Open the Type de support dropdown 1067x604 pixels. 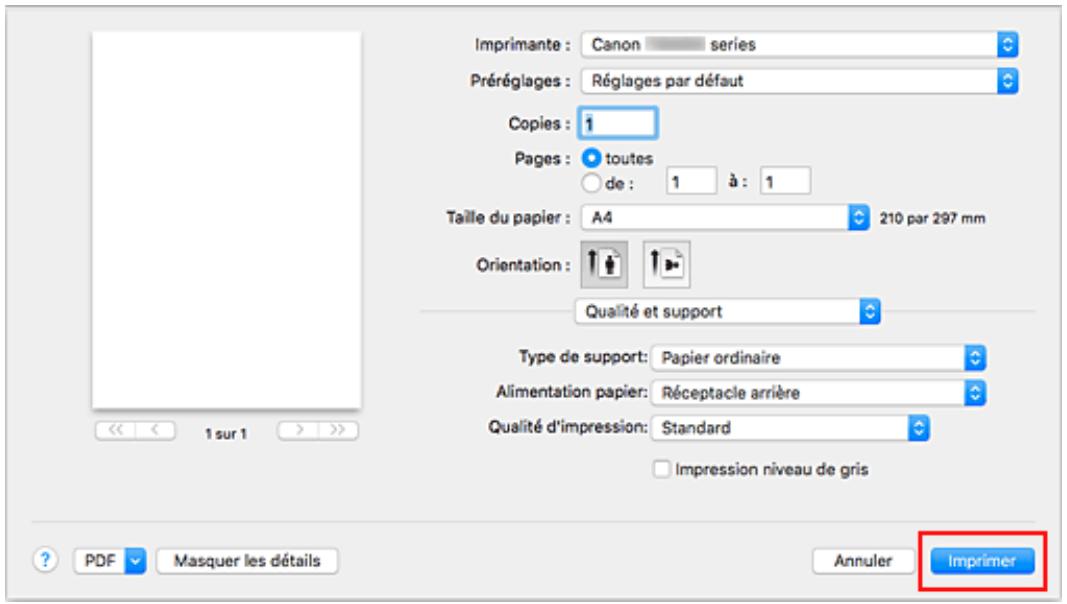pos(819,358)
